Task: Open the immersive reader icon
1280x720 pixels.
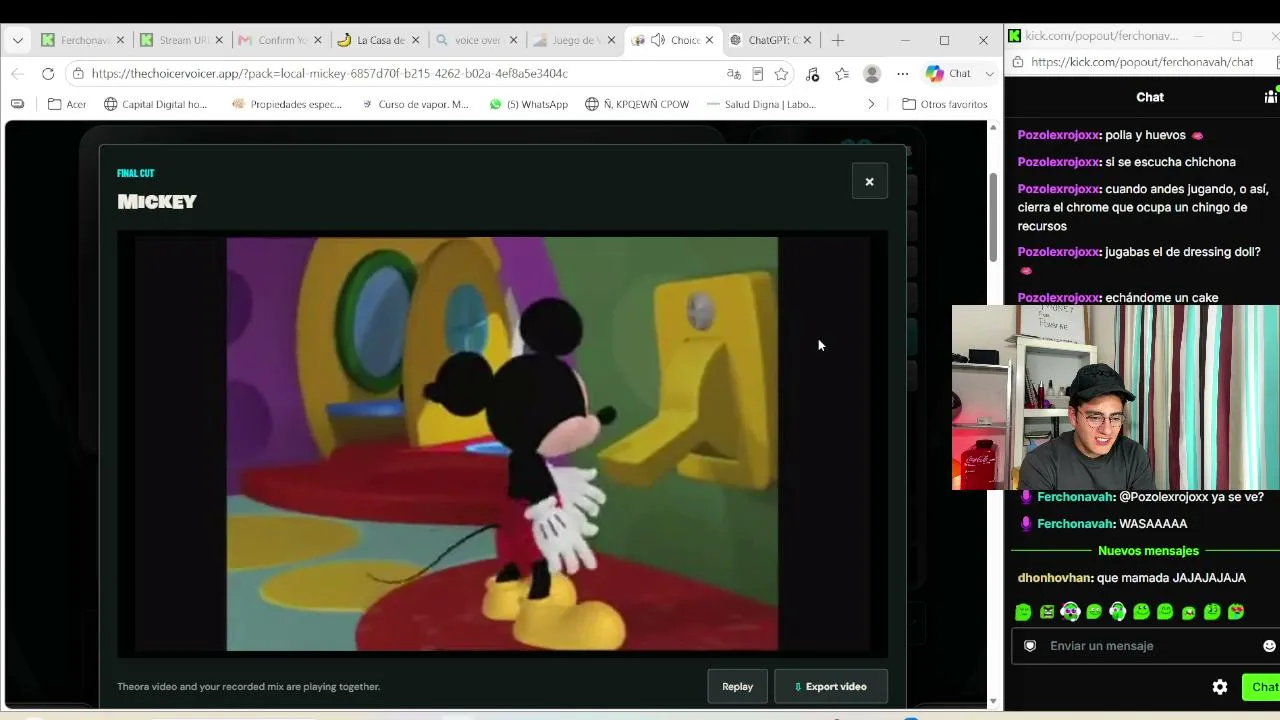Action: click(x=758, y=73)
